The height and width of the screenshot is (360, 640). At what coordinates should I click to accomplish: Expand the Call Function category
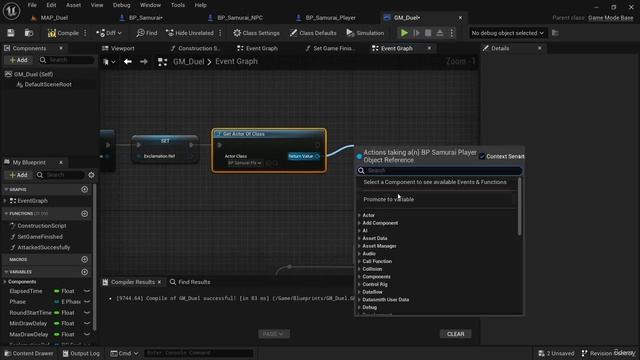coord(359,261)
